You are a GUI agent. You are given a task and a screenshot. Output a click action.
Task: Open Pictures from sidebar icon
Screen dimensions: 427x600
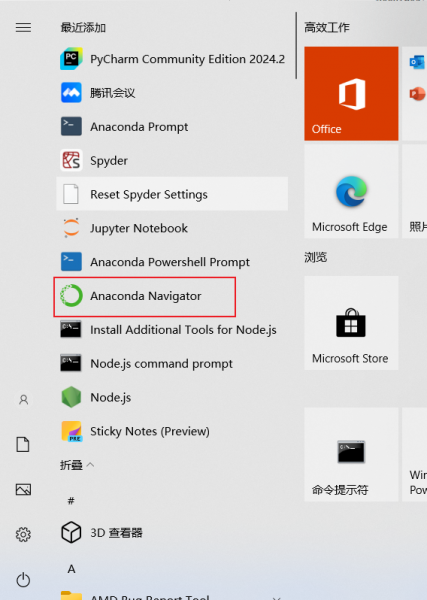click(x=23, y=489)
